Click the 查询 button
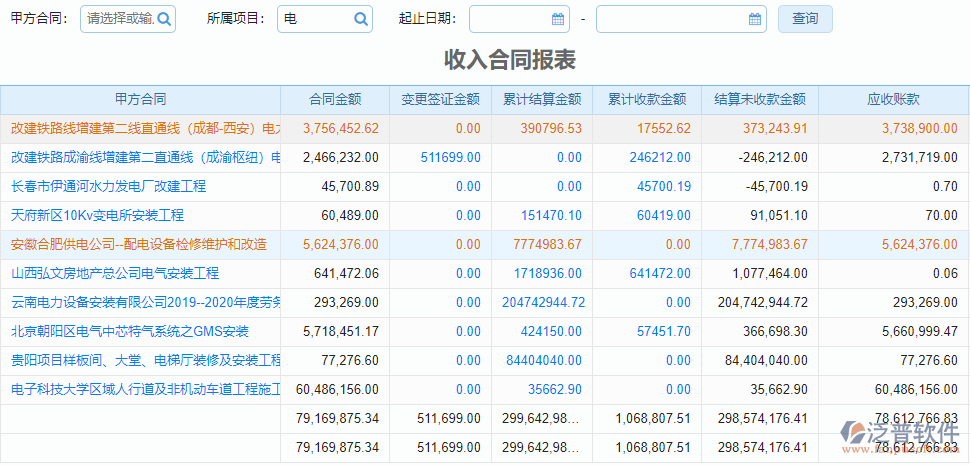The width and height of the screenshot is (970, 465). coord(805,19)
